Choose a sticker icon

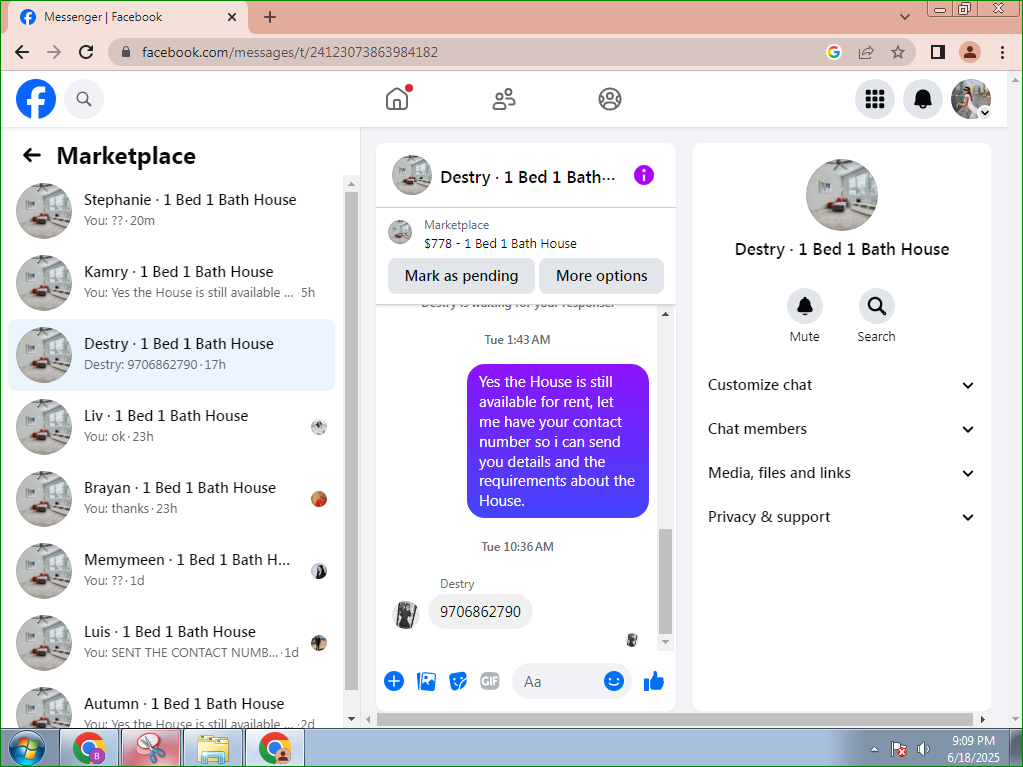coord(458,682)
